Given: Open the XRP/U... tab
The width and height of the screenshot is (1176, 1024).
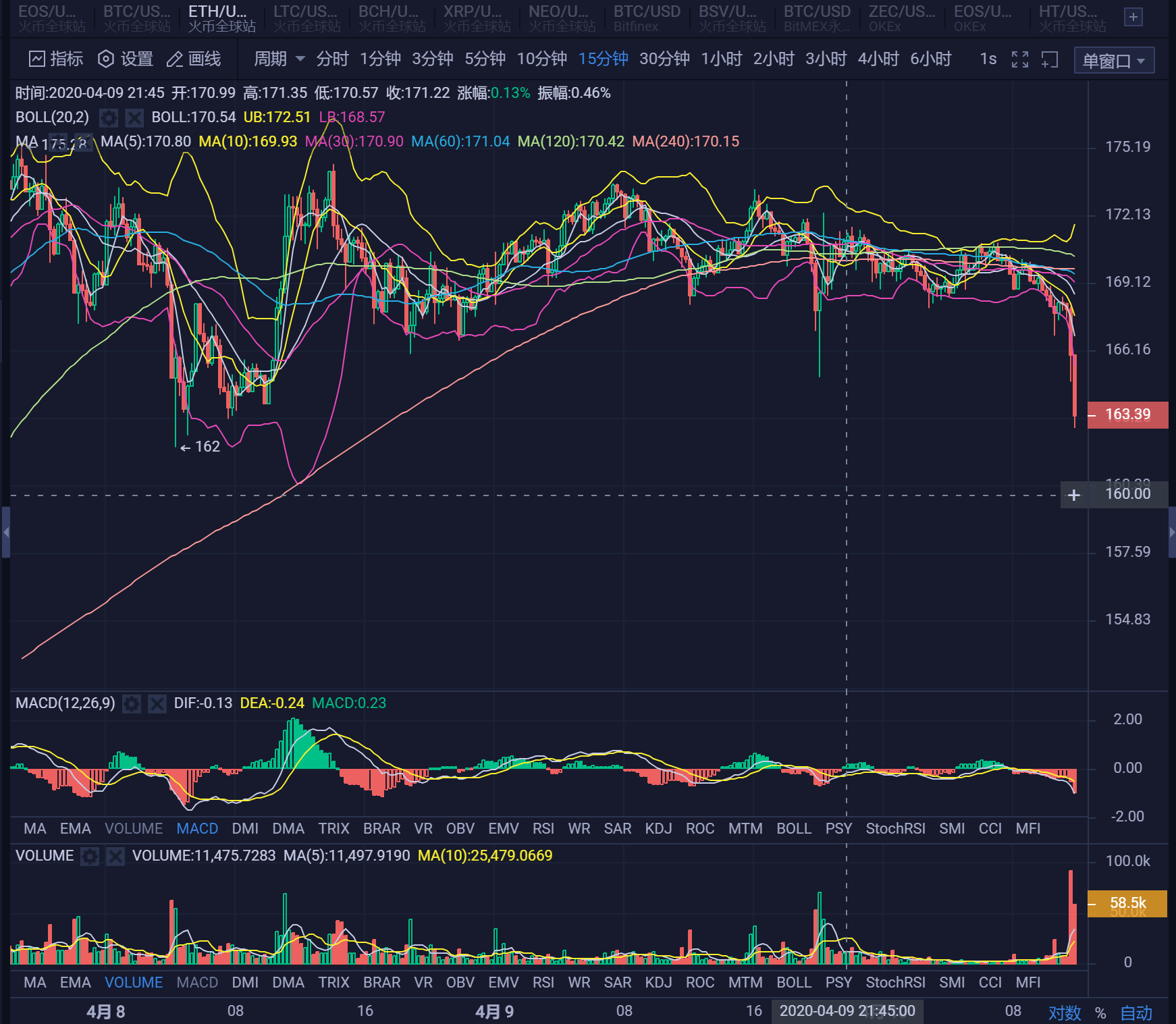Looking at the screenshot, I should [x=477, y=18].
